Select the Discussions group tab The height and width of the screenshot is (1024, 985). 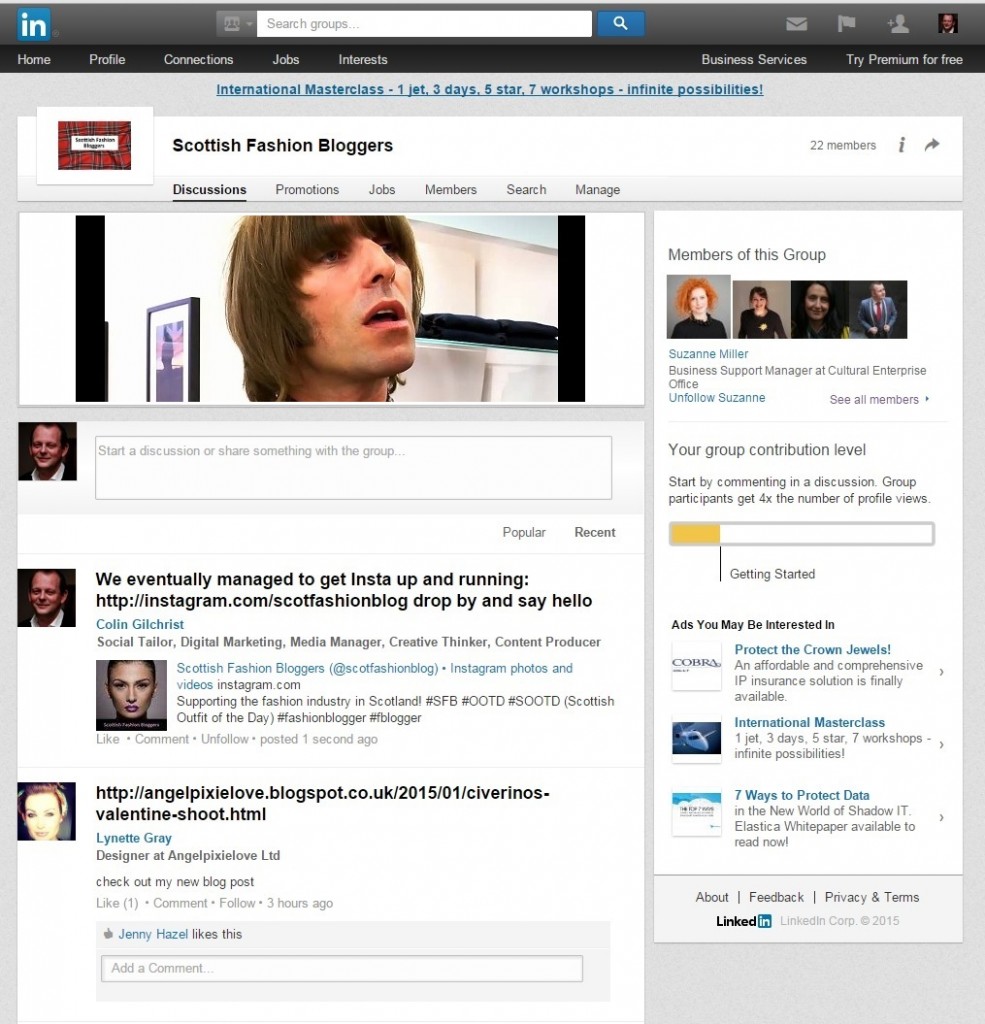209,190
